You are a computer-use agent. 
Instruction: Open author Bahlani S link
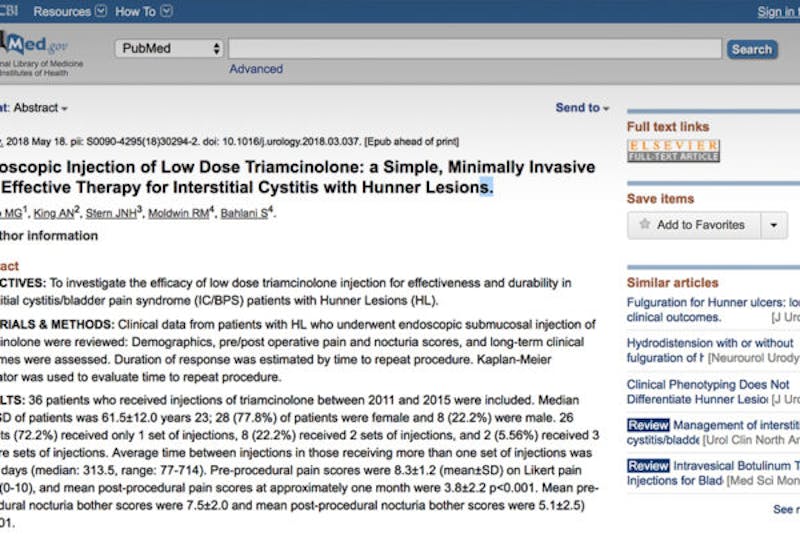click(x=246, y=213)
